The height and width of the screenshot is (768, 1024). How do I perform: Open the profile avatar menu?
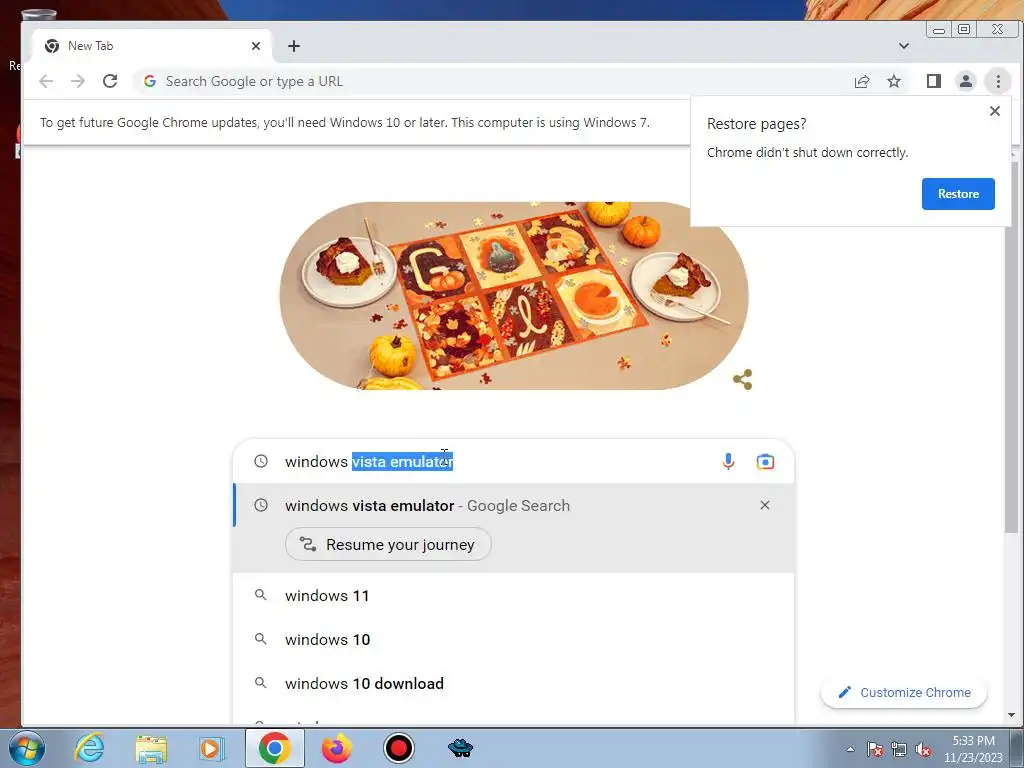pyautogui.click(x=966, y=81)
